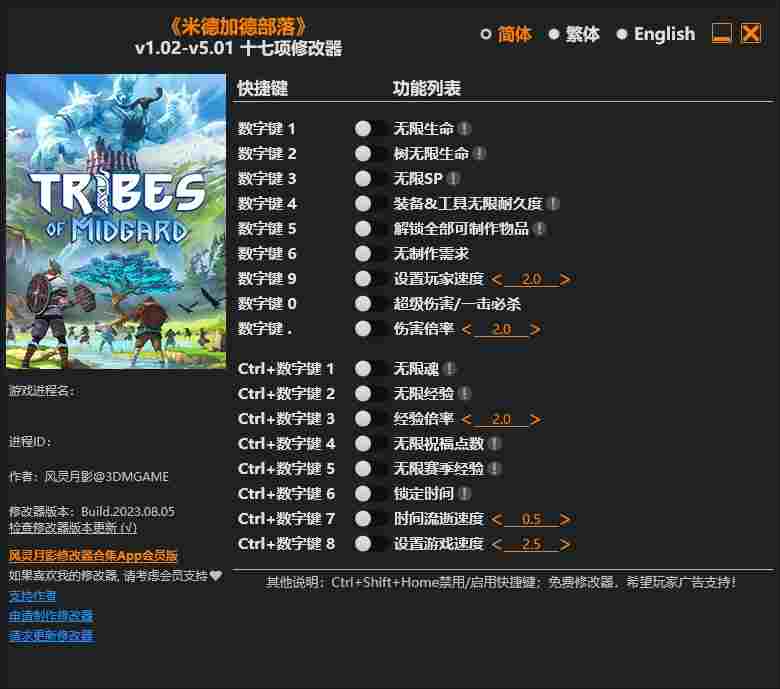Open info icon beside 无限经验

(x=464, y=394)
